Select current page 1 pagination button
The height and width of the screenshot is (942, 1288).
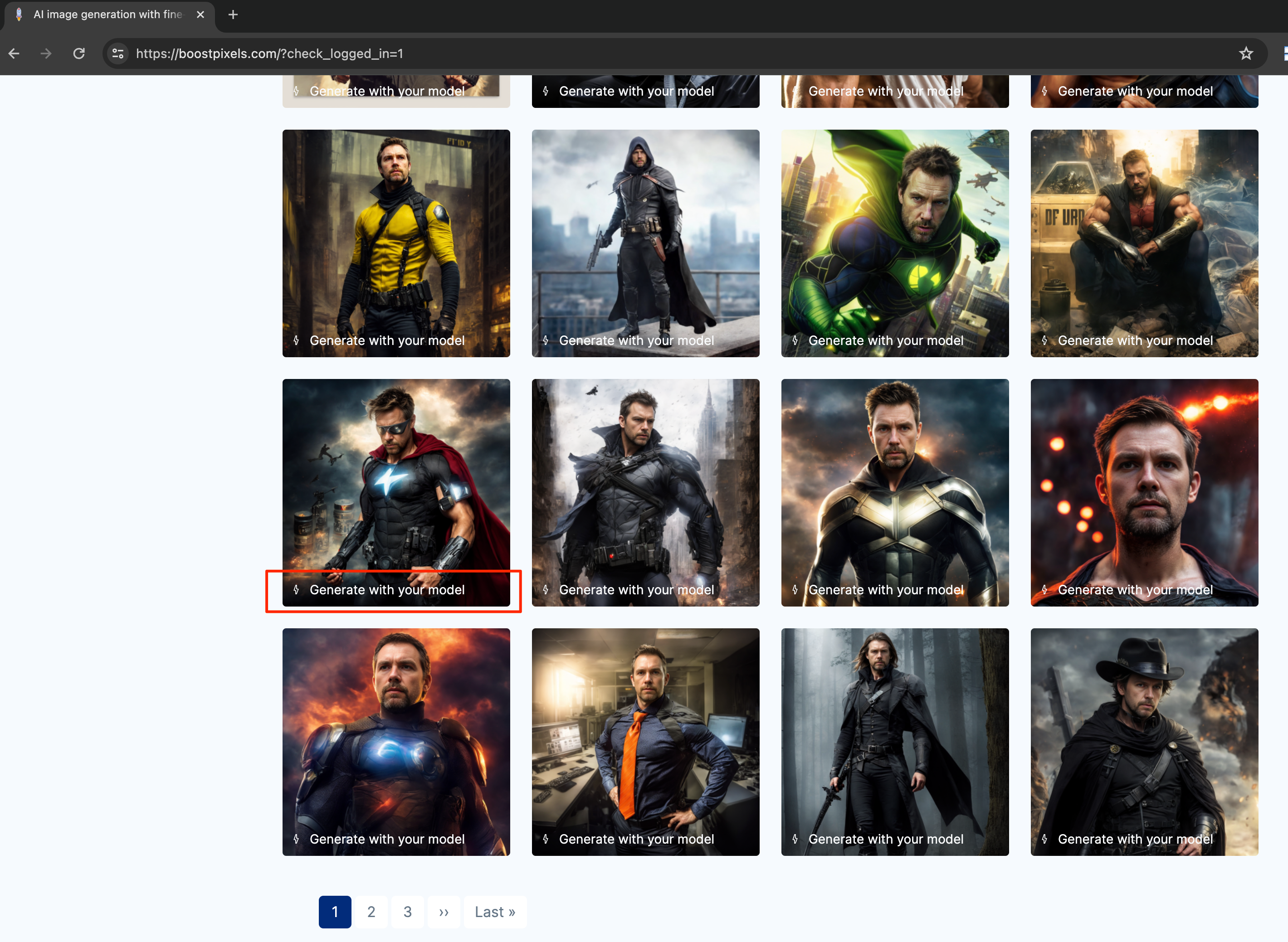[x=335, y=912]
